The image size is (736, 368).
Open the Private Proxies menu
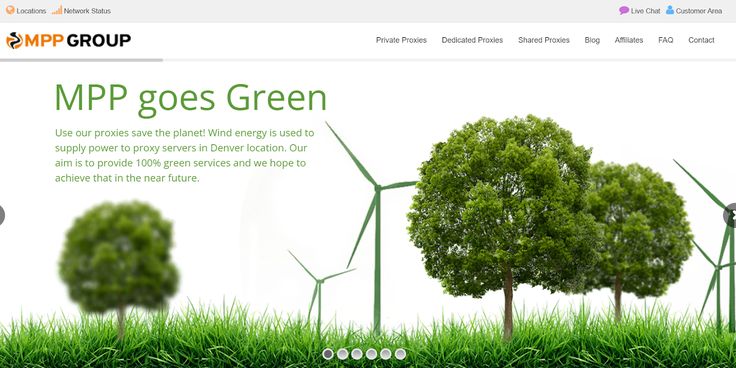click(x=401, y=40)
